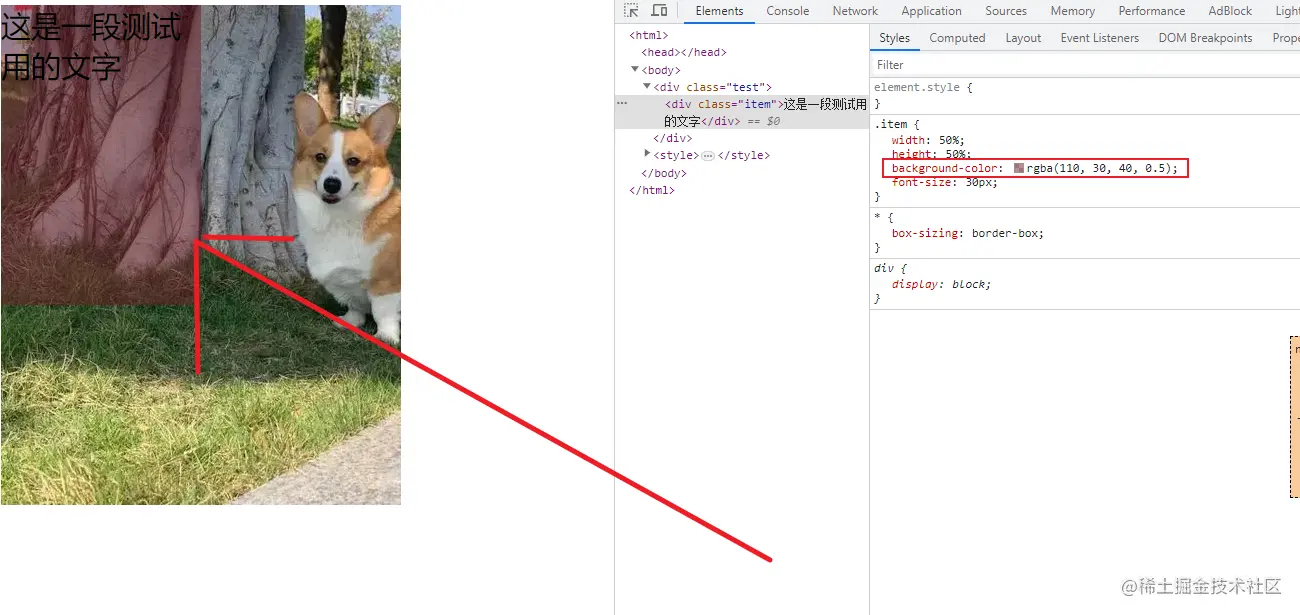Click the ellipsis inside the style tag
The height and width of the screenshot is (615, 1300).
[708, 156]
